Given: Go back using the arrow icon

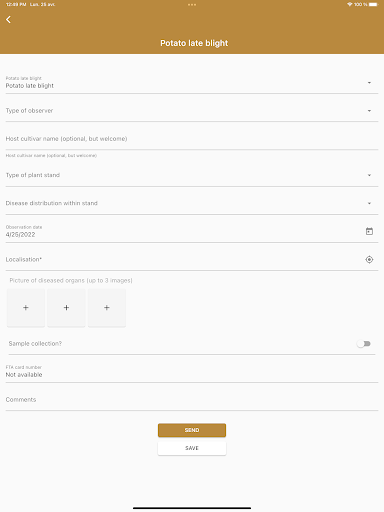Looking at the screenshot, I should (8, 20).
